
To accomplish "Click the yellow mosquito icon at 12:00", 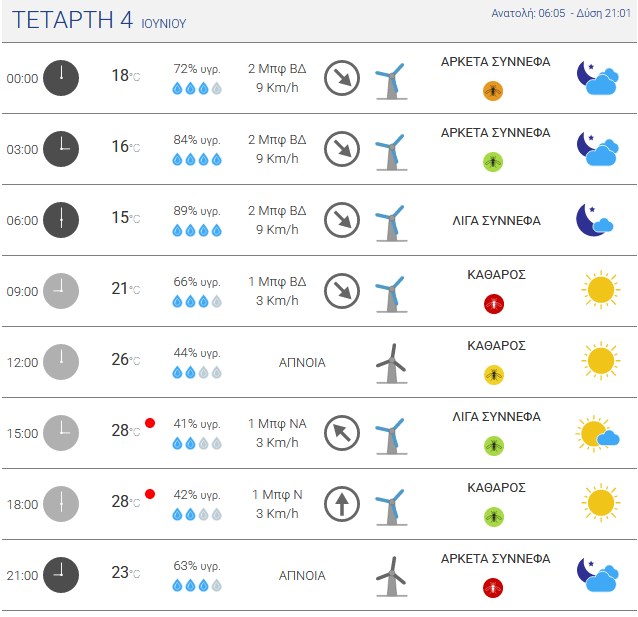I will (x=494, y=375).
